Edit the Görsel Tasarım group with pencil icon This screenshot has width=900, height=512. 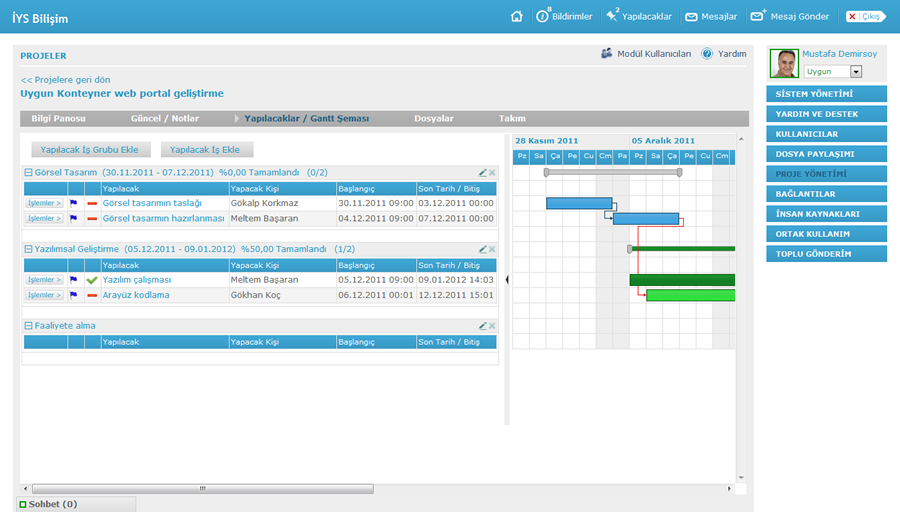point(483,173)
